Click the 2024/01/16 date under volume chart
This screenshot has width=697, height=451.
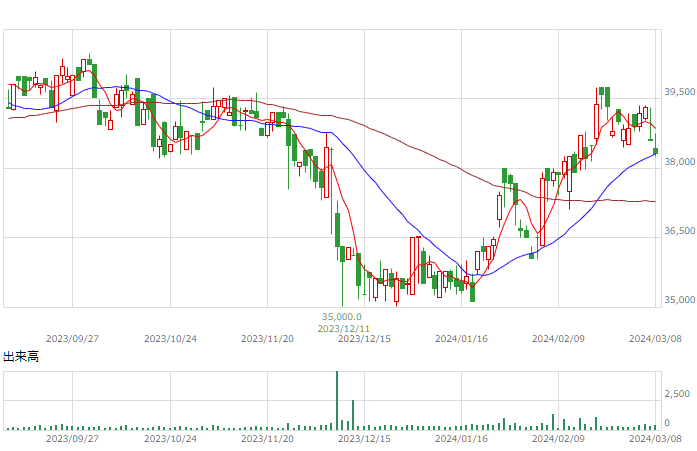(461, 439)
